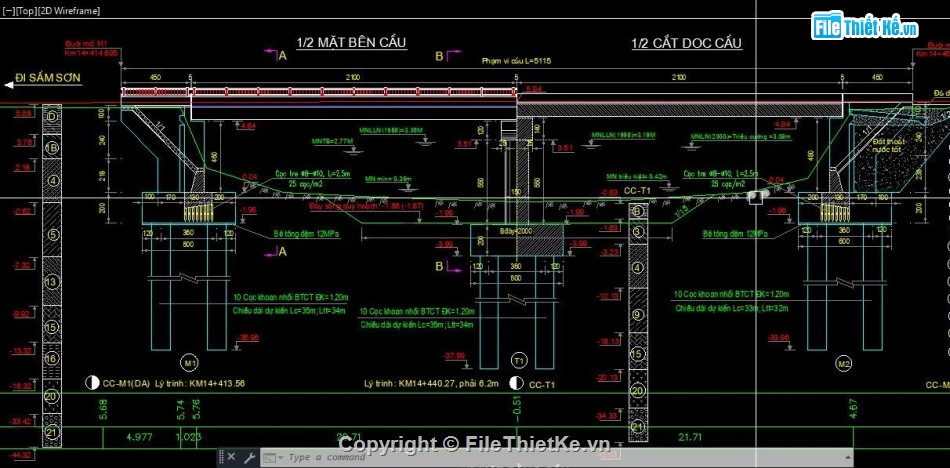Select the 'MNTB=2.77M' water level text
This screenshot has width=950, height=468.
point(332,141)
